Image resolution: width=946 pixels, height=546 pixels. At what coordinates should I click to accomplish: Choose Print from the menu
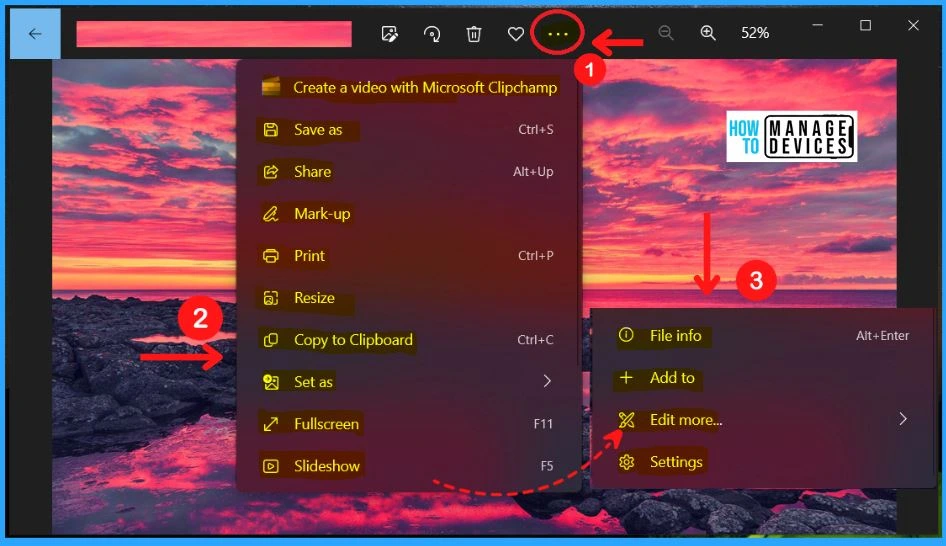coord(409,256)
